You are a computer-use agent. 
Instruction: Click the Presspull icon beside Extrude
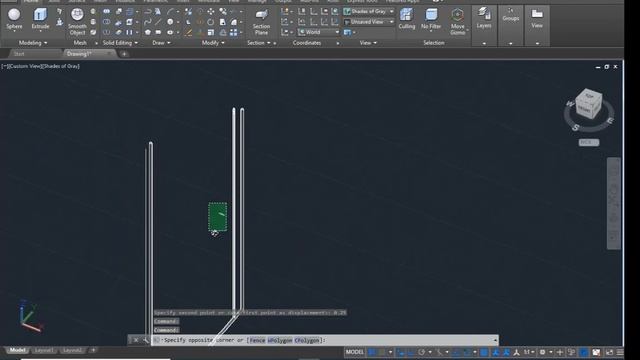coord(59,22)
